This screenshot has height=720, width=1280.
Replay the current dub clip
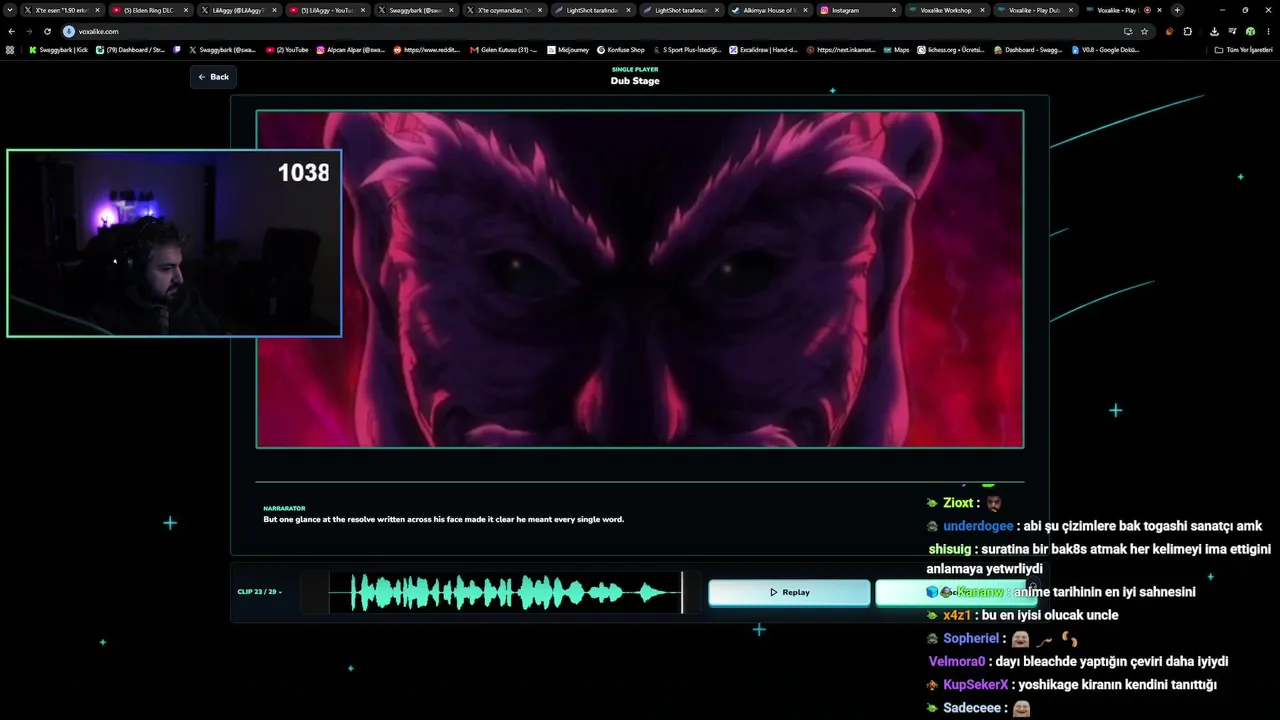(789, 592)
